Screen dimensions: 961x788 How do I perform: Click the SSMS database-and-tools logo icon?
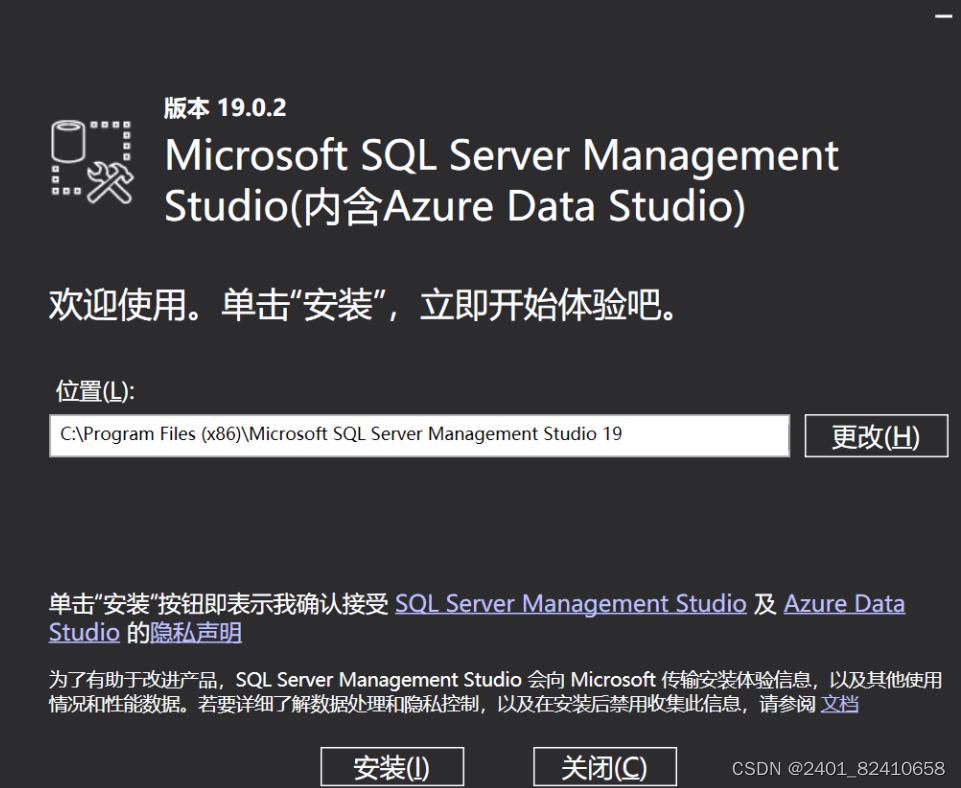coord(92,162)
